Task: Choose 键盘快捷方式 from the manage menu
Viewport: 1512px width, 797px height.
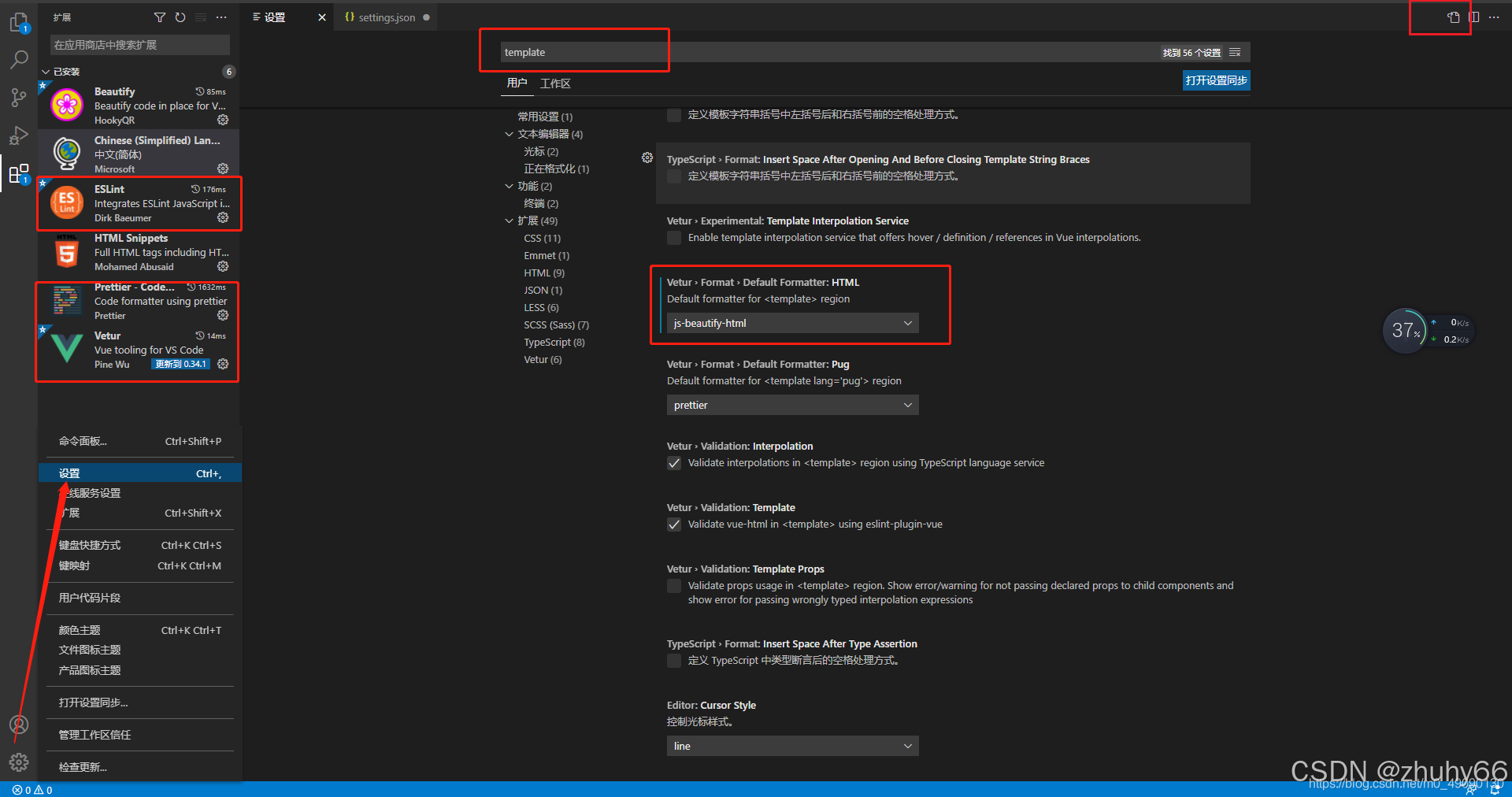Action: point(140,545)
